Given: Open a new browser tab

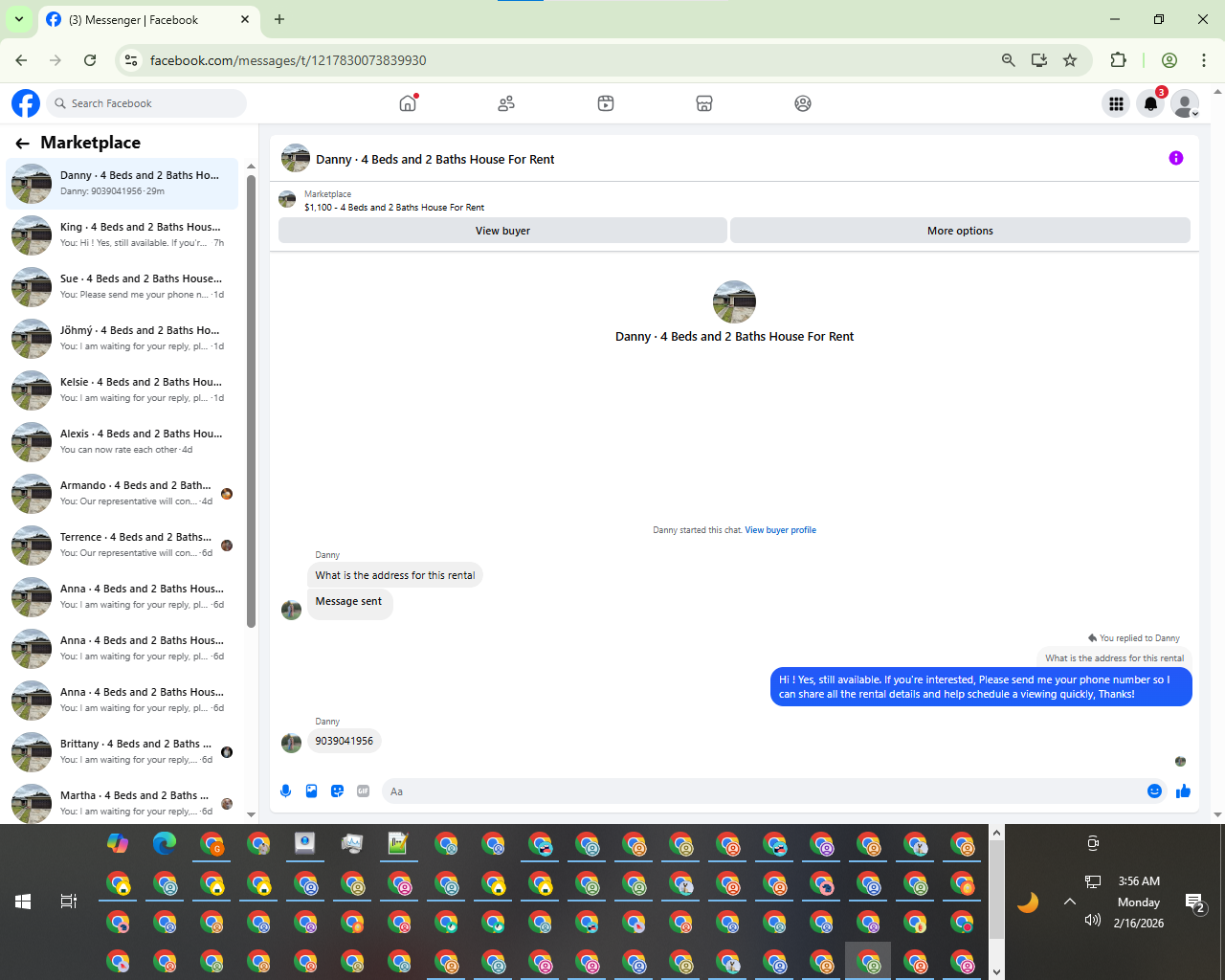Looking at the screenshot, I should point(279,19).
